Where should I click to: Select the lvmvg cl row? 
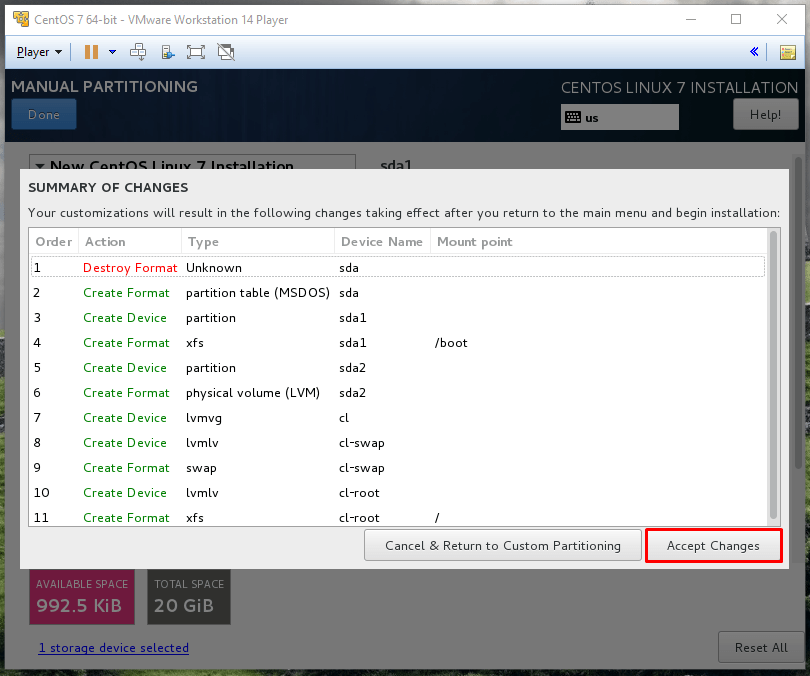(x=398, y=418)
